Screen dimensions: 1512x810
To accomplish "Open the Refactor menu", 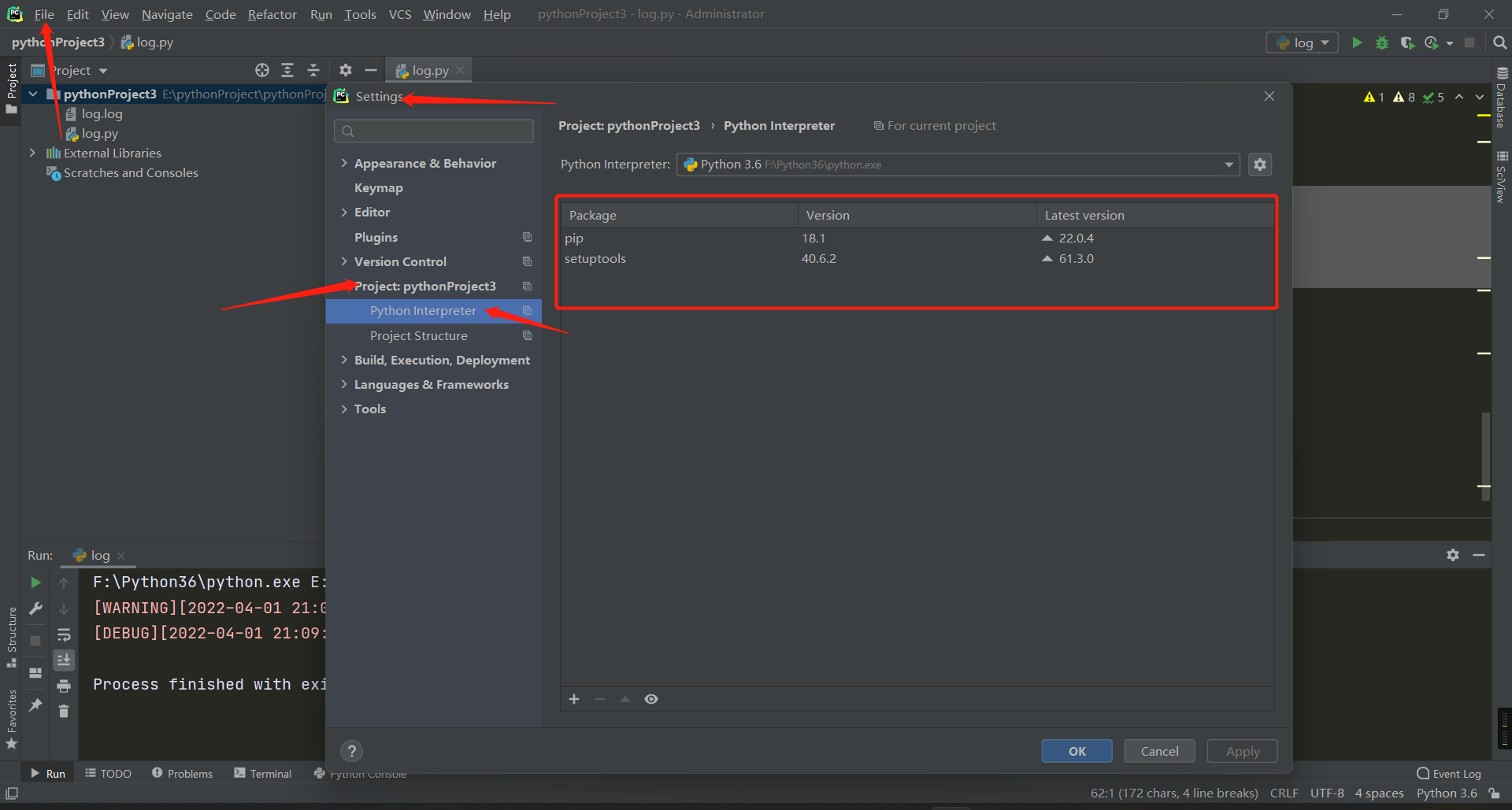I will (x=272, y=14).
